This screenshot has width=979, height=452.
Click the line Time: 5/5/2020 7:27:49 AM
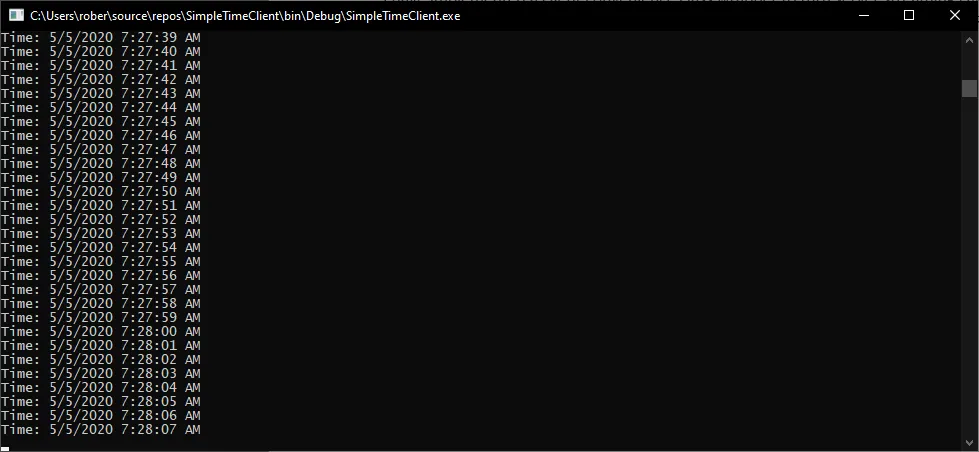101,177
